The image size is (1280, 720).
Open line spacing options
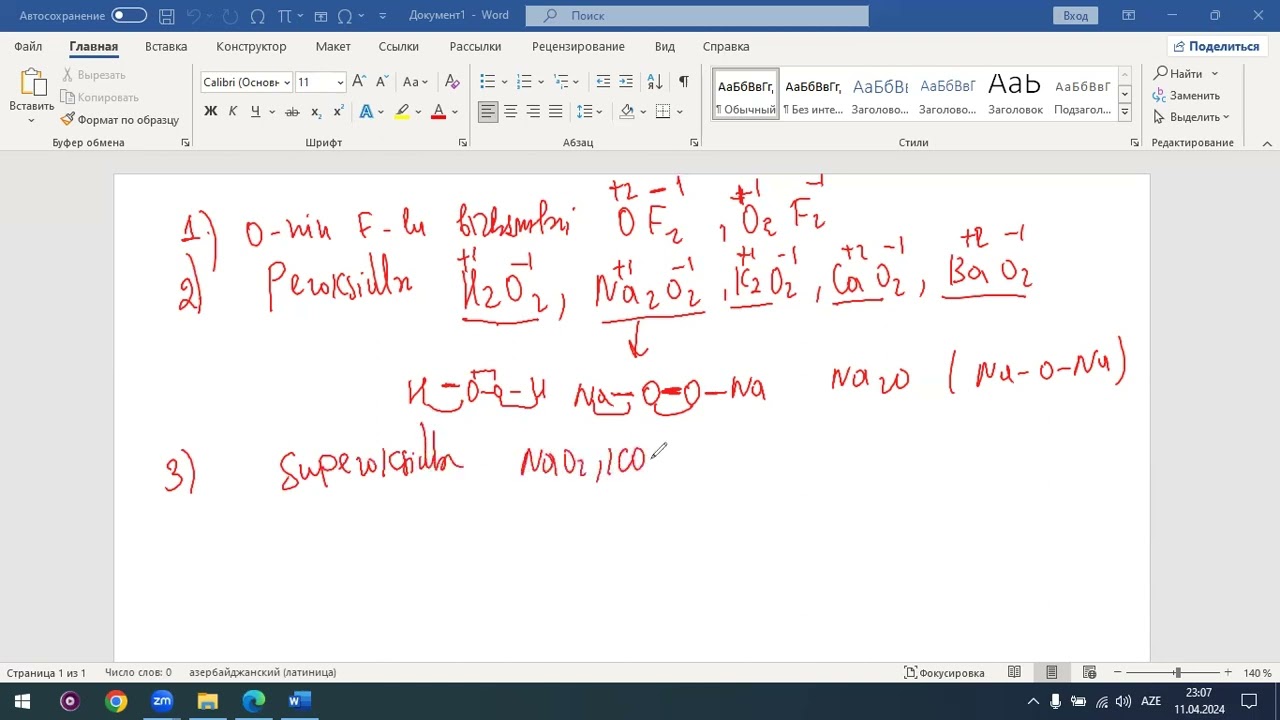(585, 111)
